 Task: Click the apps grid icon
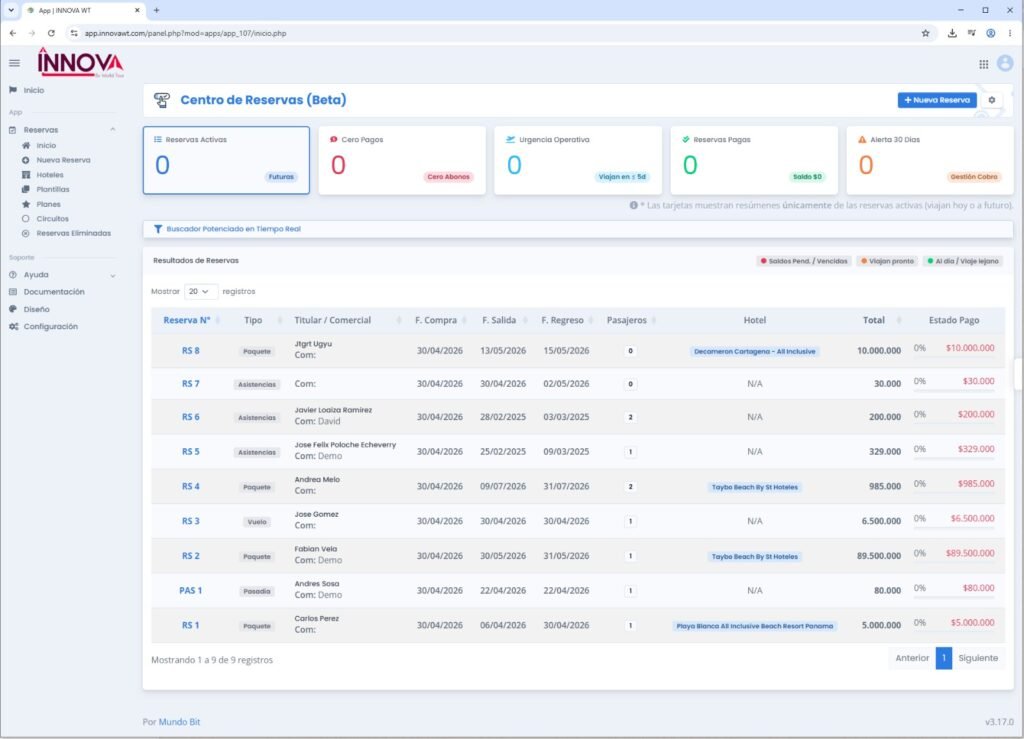coord(984,64)
